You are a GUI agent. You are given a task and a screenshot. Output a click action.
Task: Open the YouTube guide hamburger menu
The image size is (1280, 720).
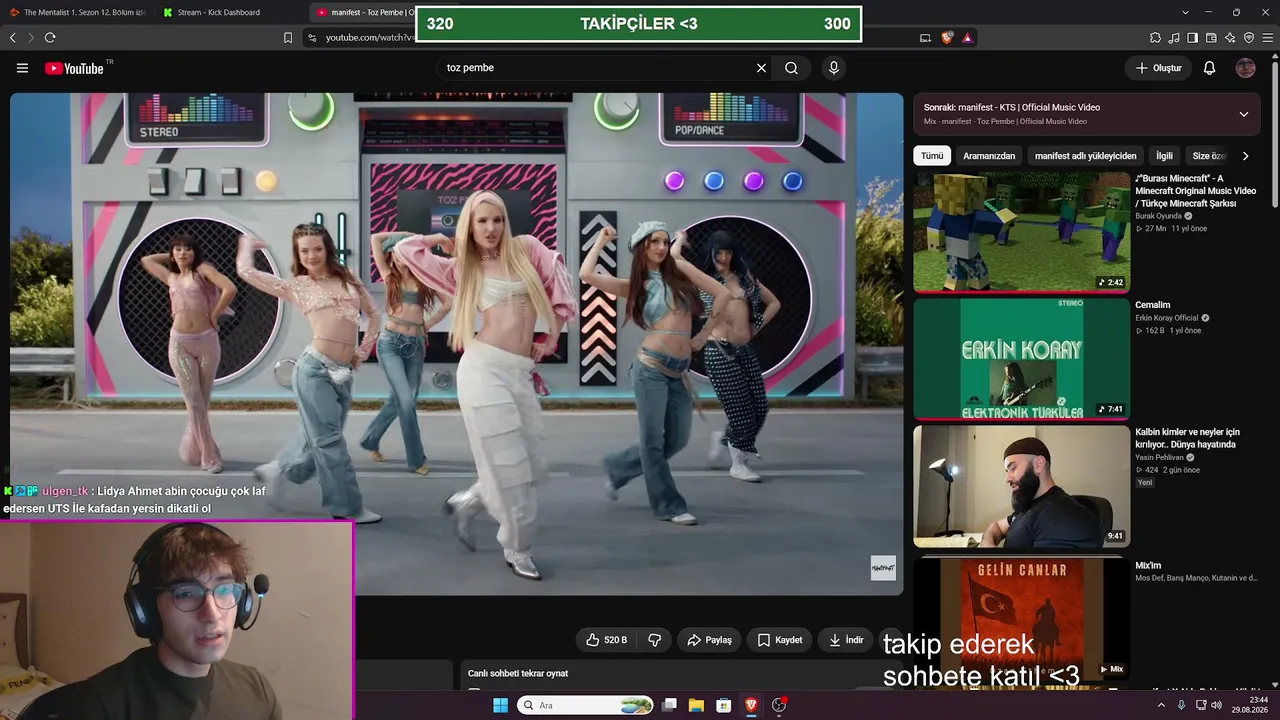coord(22,68)
